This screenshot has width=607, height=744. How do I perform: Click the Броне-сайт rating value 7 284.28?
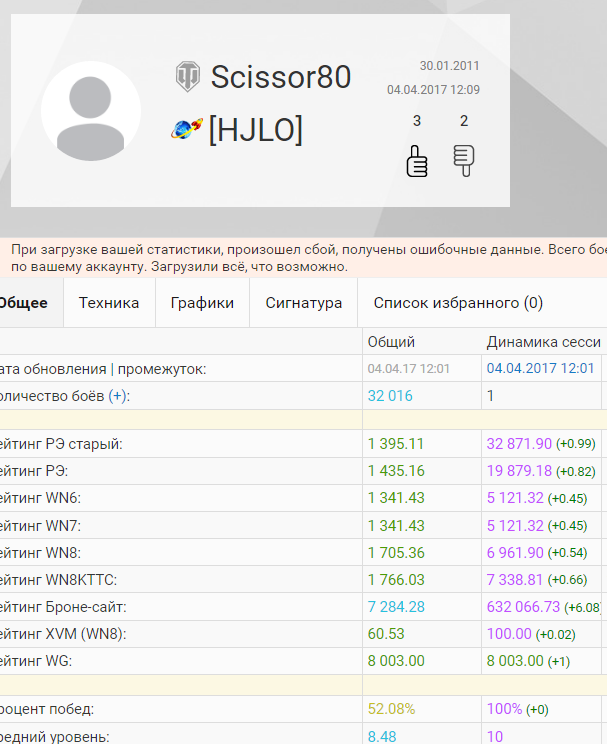tap(396, 607)
